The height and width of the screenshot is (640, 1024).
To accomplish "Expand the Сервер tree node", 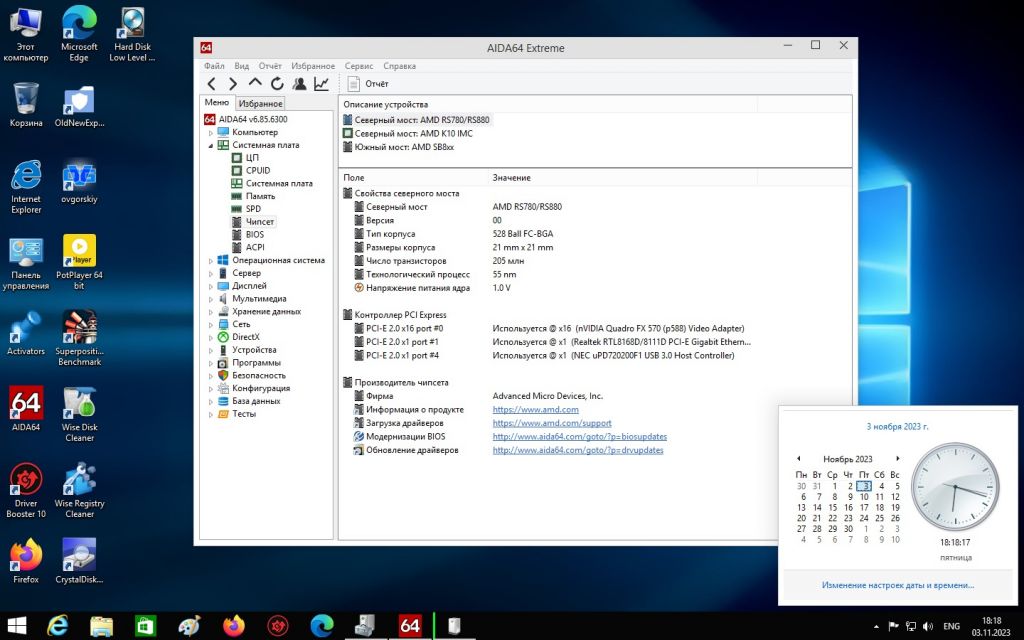I will tap(210, 274).
